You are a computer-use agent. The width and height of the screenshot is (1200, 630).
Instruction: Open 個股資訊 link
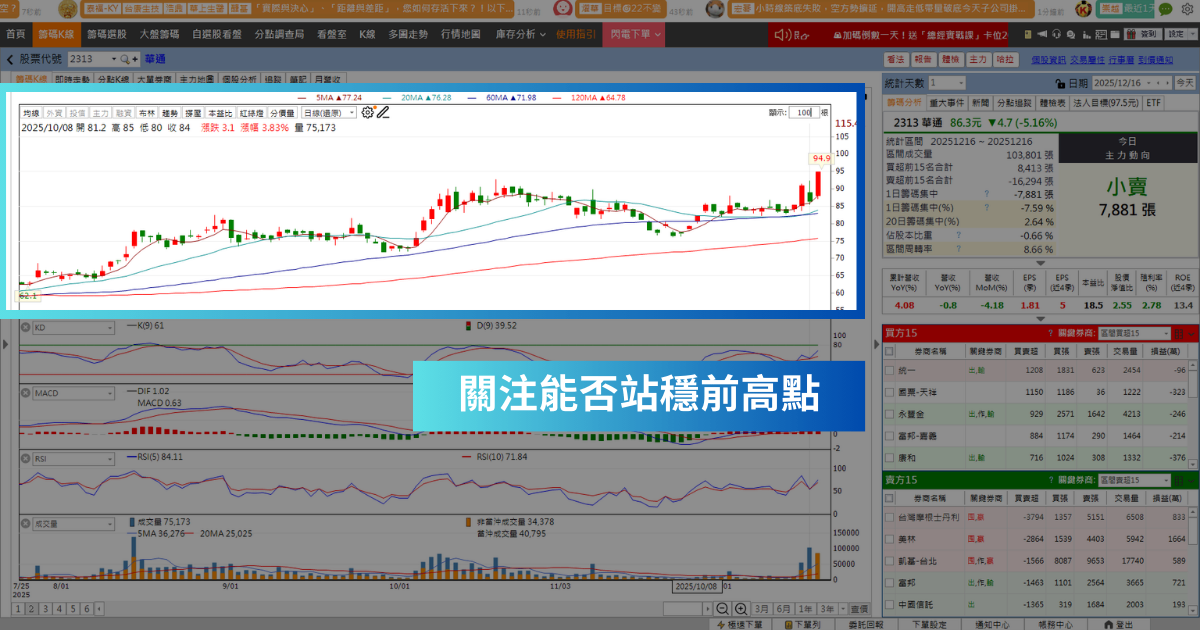click(x=1048, y=59)
